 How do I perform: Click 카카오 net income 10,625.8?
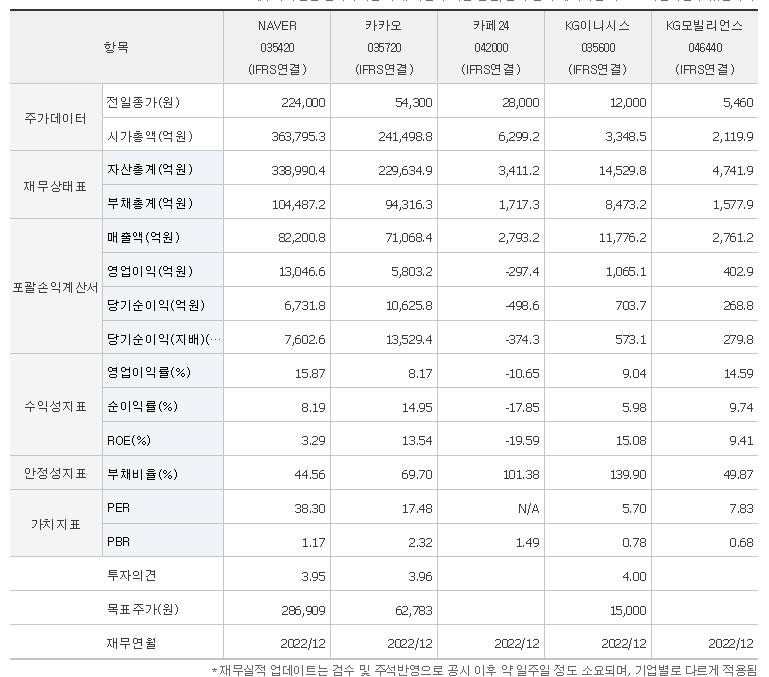(409, 305)
